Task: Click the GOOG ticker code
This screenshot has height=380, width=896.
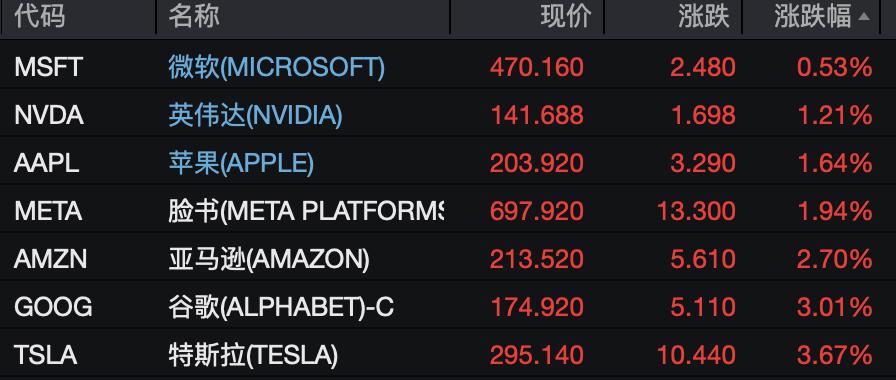Action: tap(53, 307)
